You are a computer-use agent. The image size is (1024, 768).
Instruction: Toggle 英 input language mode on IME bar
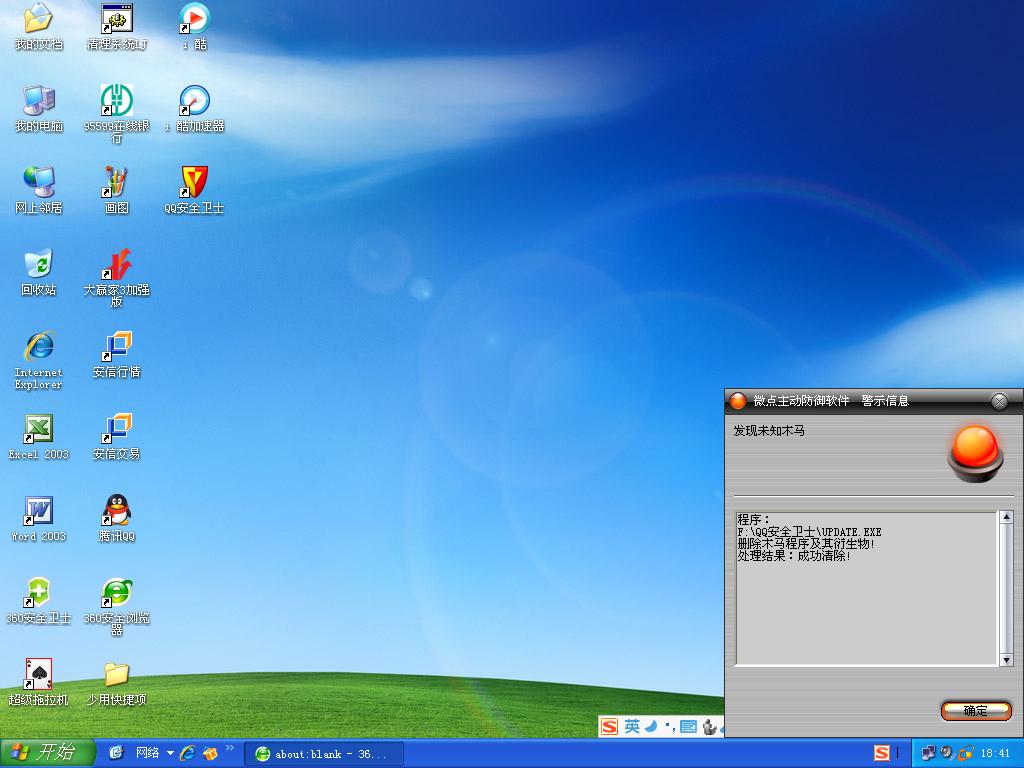pyautogui.click(x=632, y=727)
